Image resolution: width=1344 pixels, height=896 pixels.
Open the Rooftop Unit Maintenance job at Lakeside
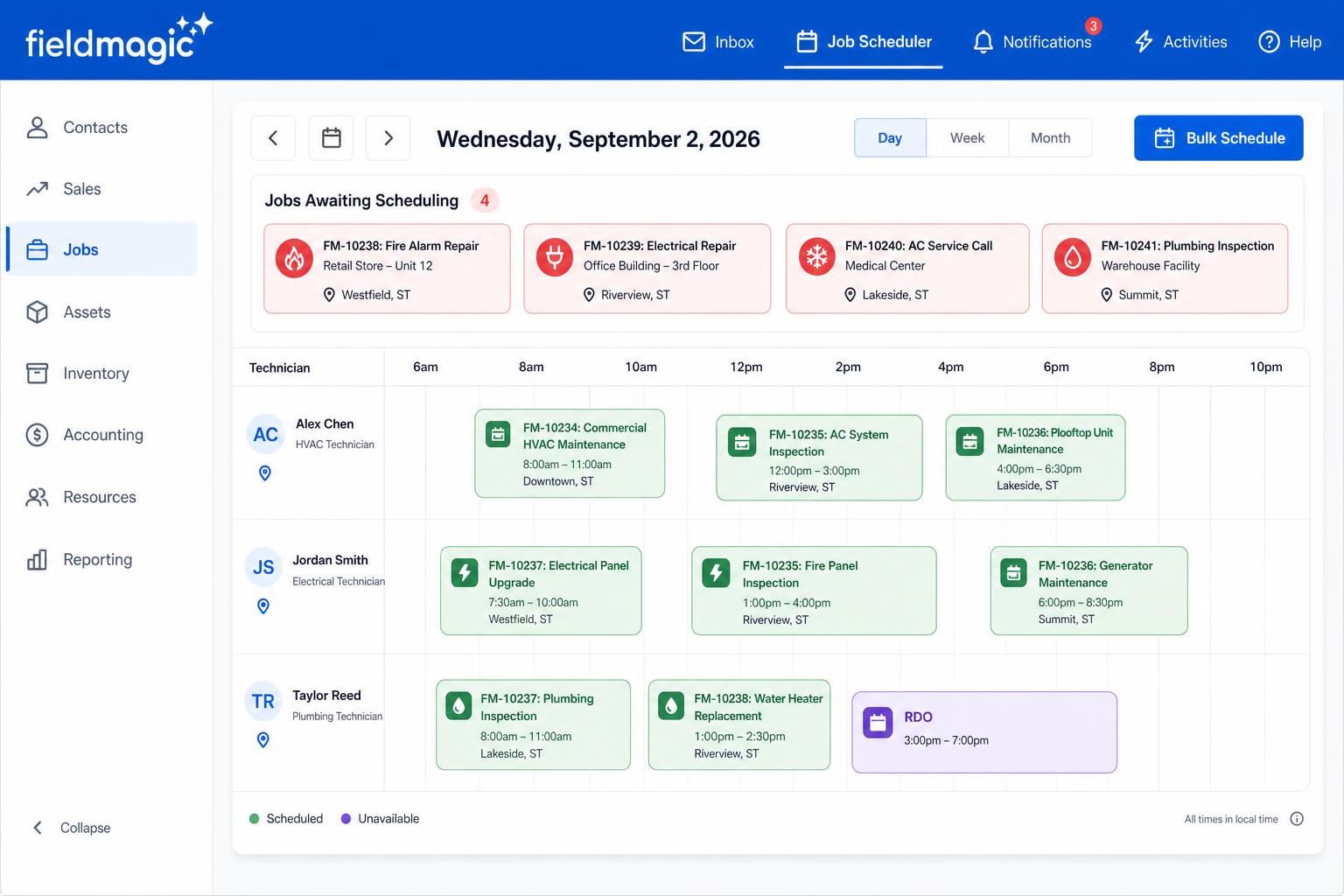[x=1035, y=458]
